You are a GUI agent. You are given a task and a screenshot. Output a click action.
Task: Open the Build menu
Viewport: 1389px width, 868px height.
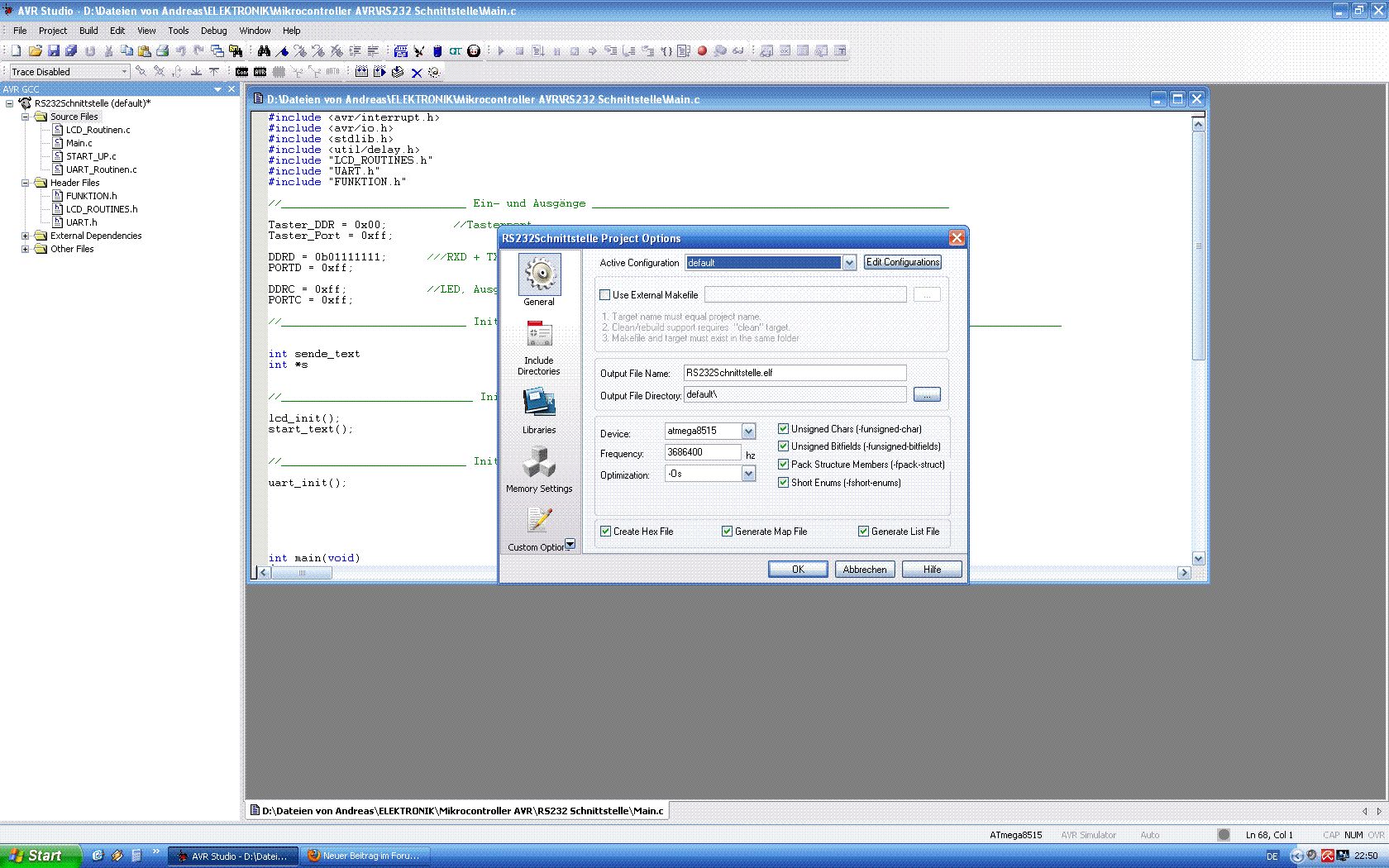[88, 31]
